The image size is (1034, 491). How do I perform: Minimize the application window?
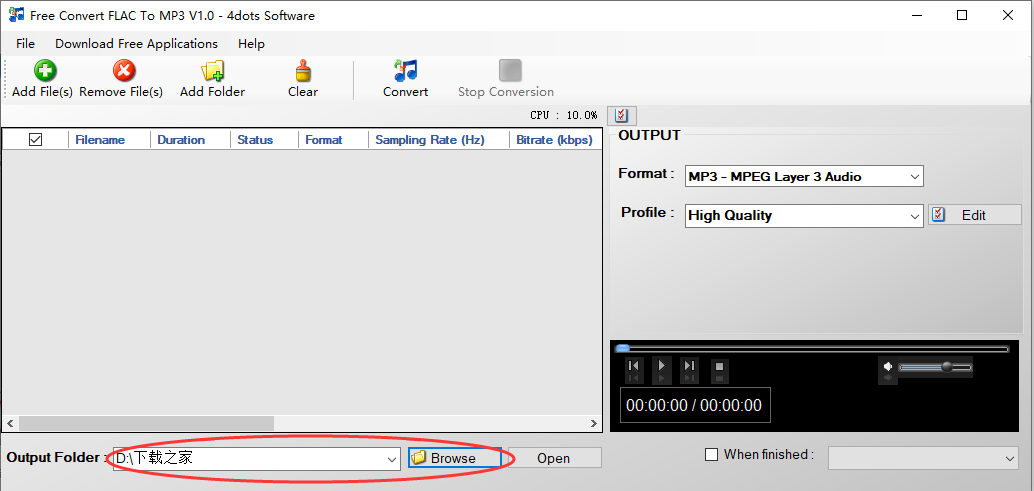(x=917, y=15)
